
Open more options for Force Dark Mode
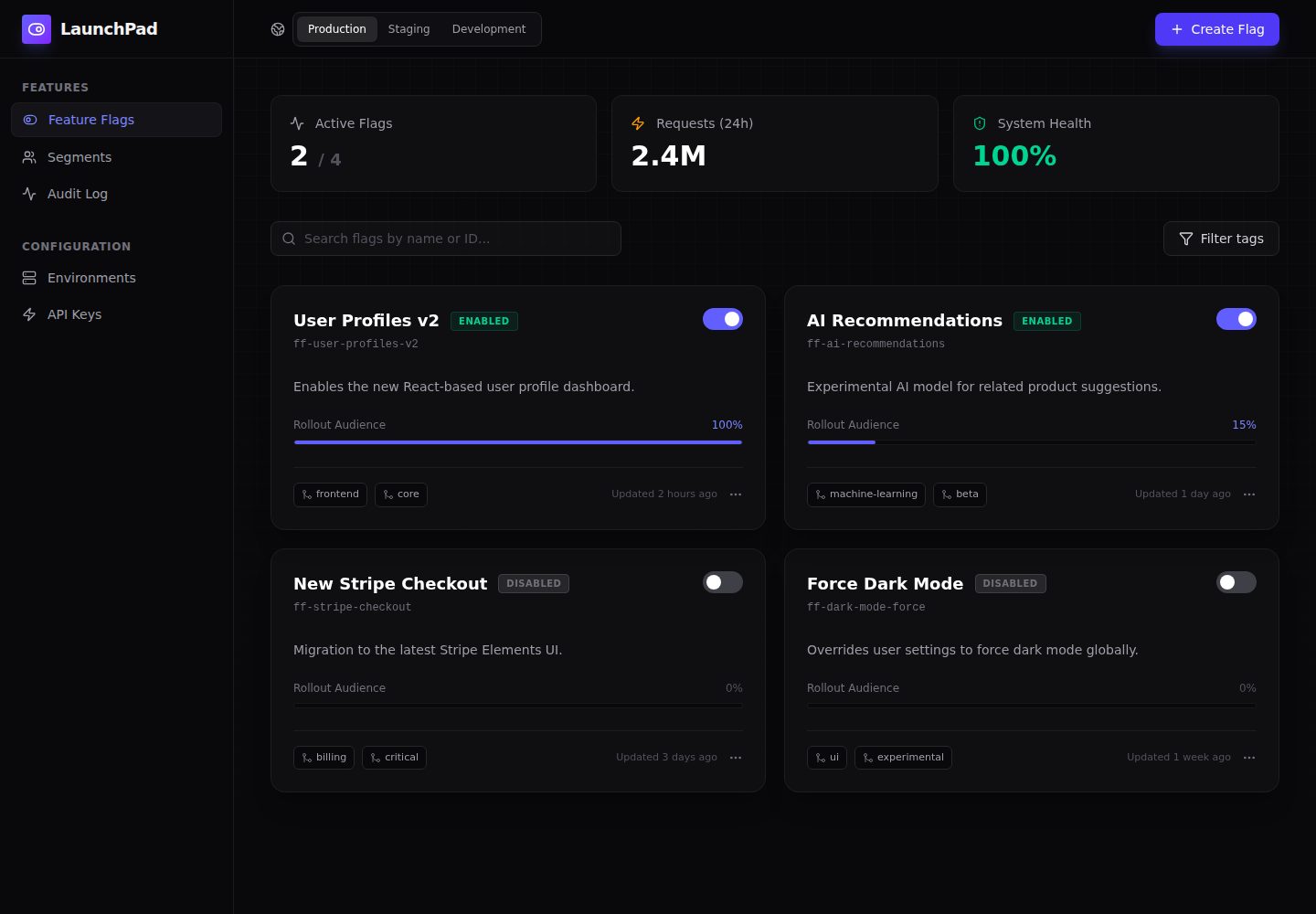pos(1249,758)
